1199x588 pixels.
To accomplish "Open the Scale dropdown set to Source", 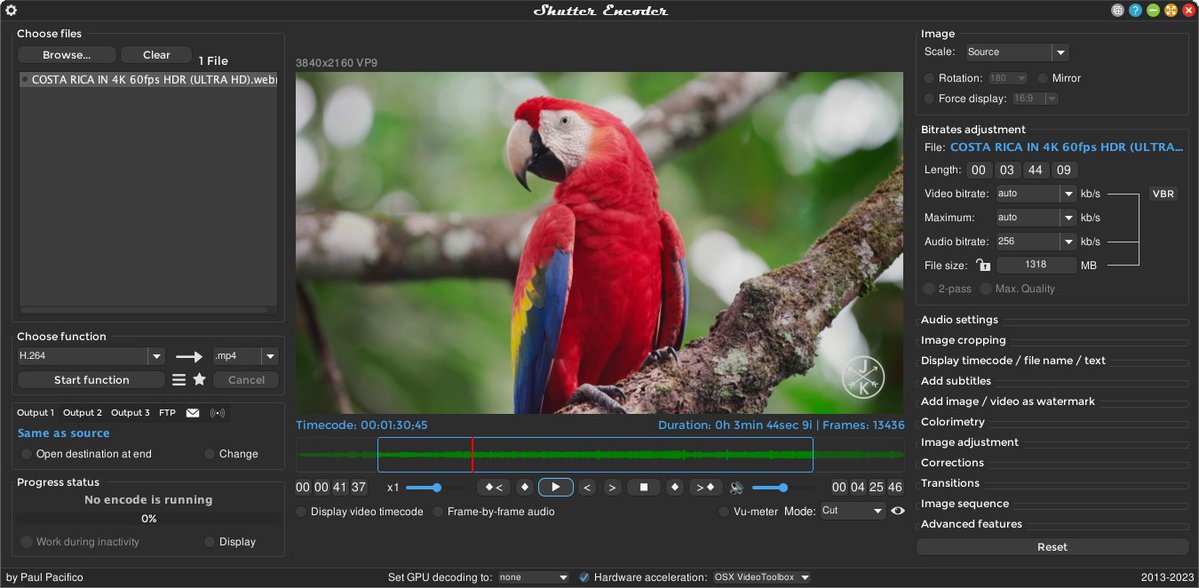I will [1016, 52].
